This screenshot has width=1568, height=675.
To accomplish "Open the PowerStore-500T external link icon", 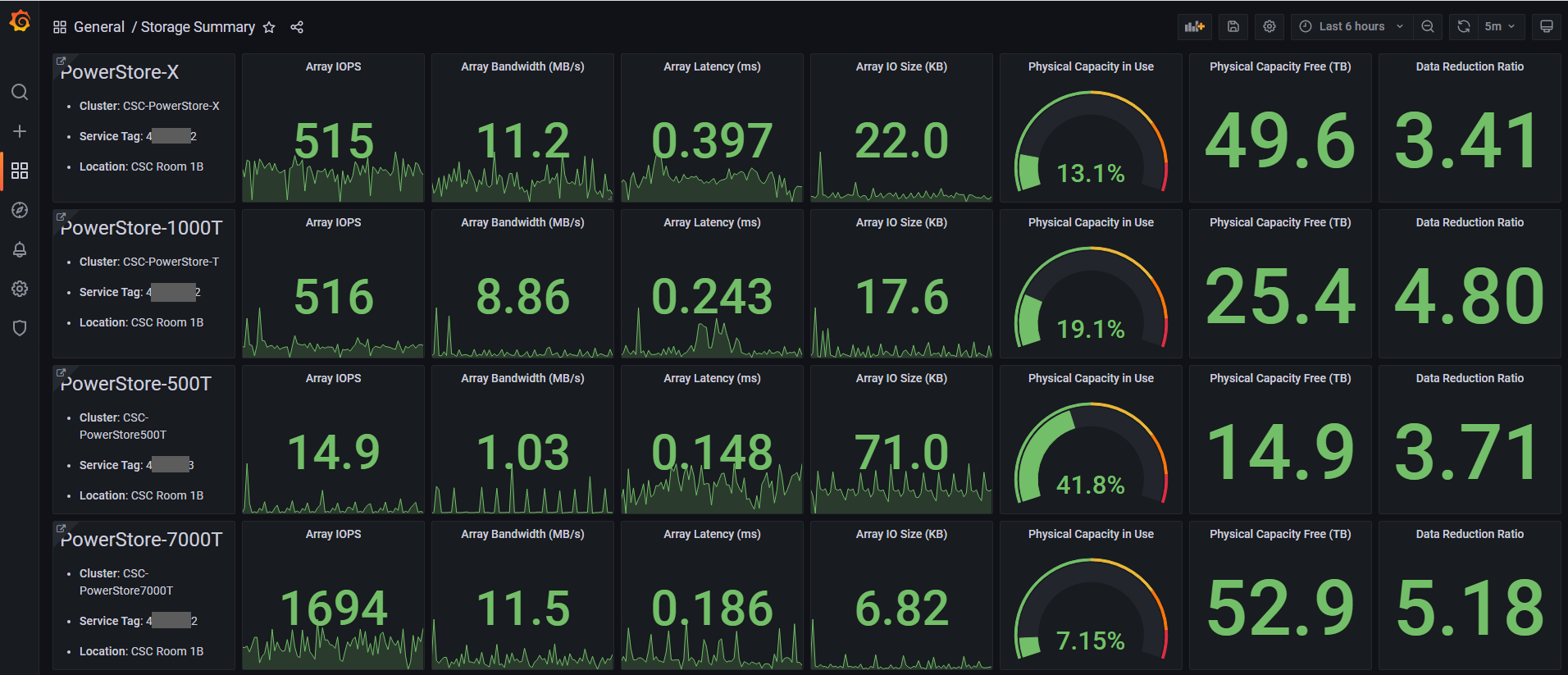I will pos(61,372).
